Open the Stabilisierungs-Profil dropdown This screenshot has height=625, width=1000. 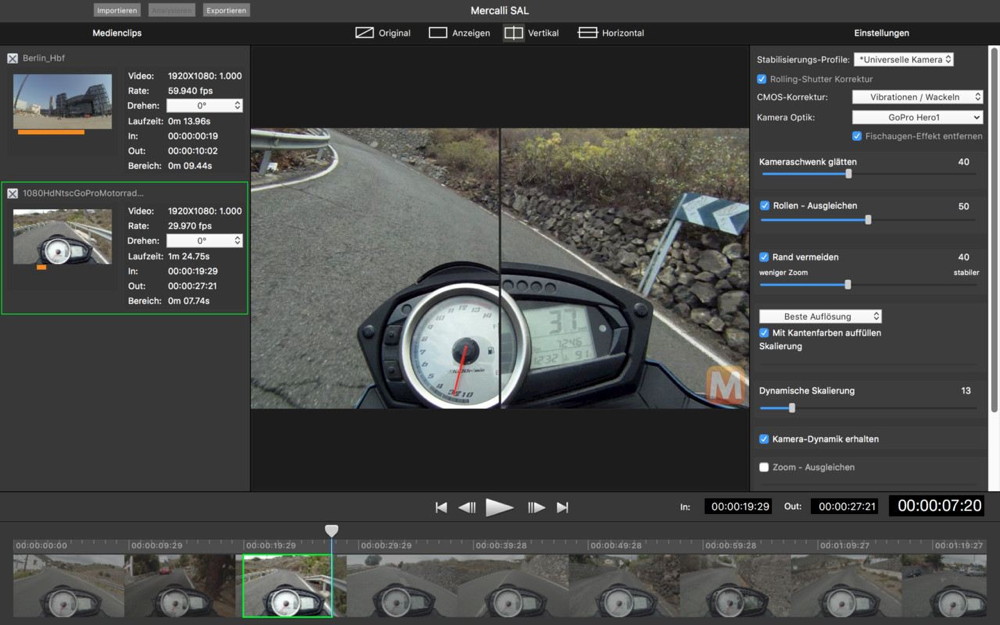[903, 60]
